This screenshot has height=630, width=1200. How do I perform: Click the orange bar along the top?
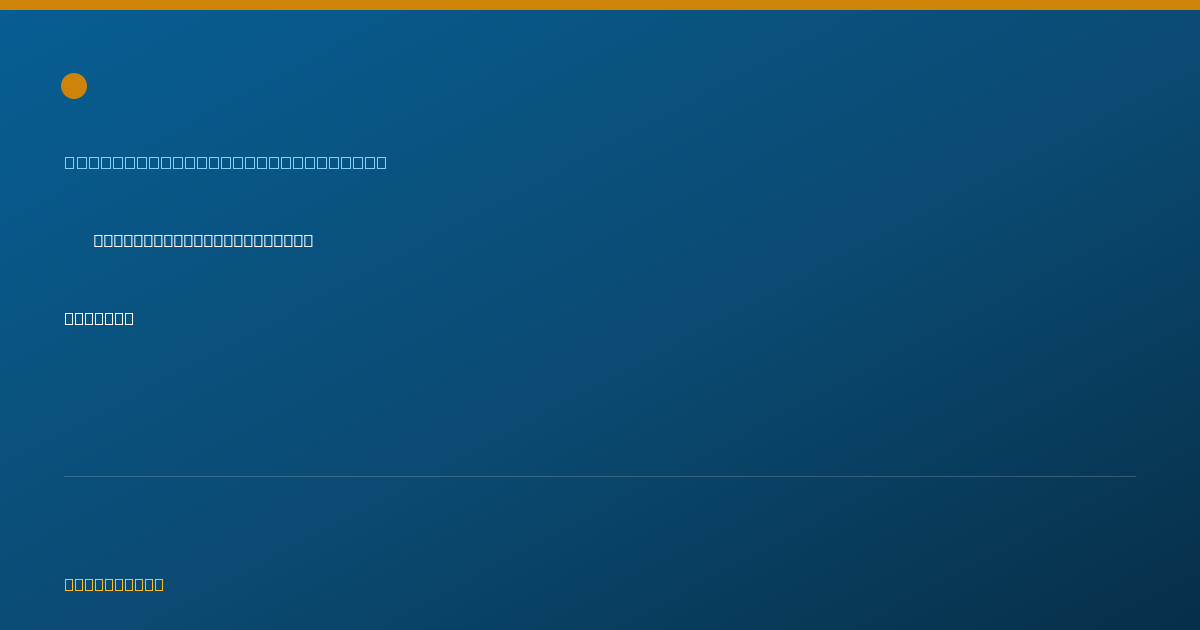click(600, 5)
